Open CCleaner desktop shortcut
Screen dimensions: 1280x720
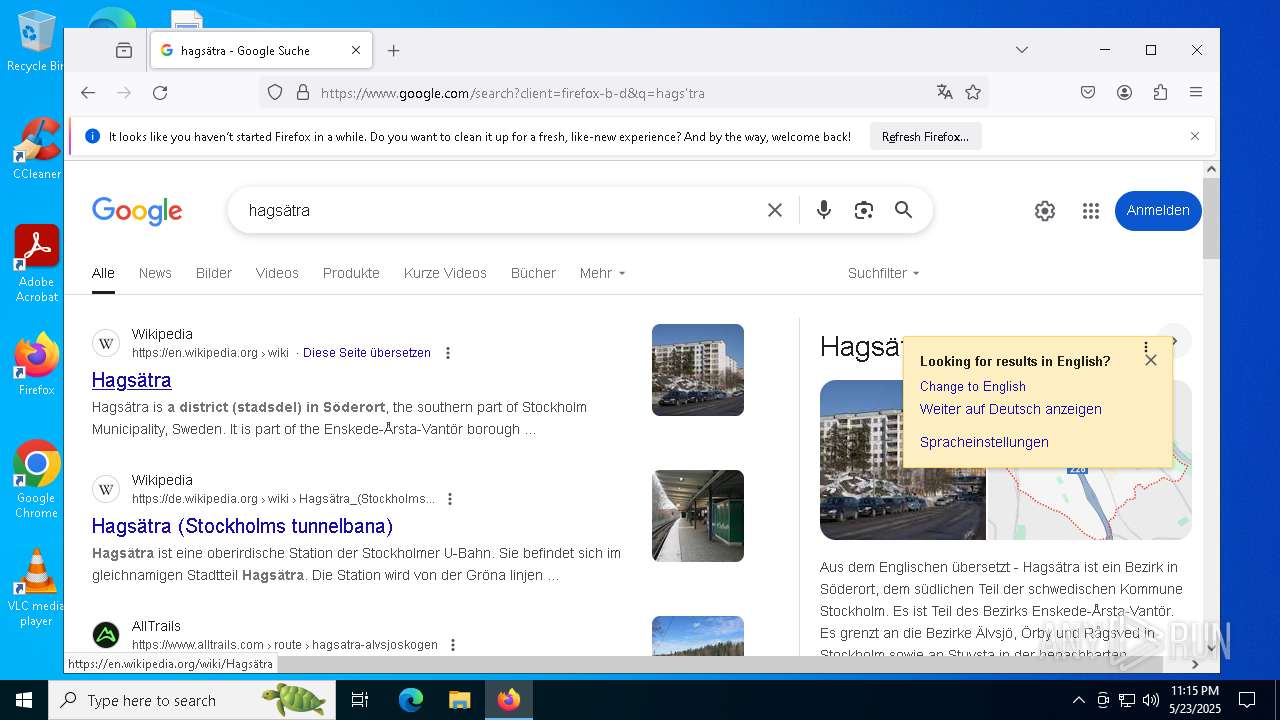(x=36, y=149)
